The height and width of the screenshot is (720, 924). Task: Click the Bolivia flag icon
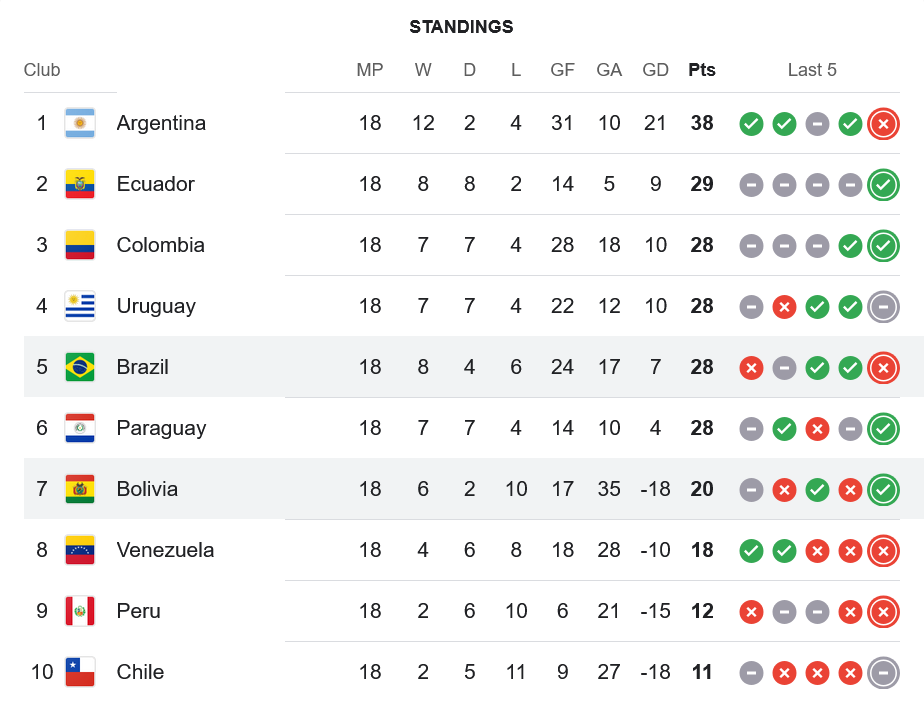pyautogui.click(x=80, y=489)
